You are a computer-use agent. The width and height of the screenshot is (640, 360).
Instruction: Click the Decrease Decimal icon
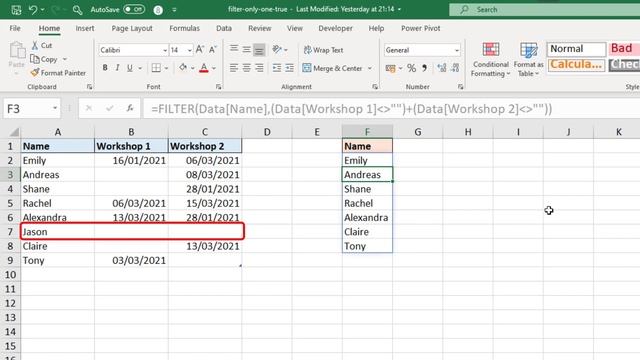(x=456, y=68)
